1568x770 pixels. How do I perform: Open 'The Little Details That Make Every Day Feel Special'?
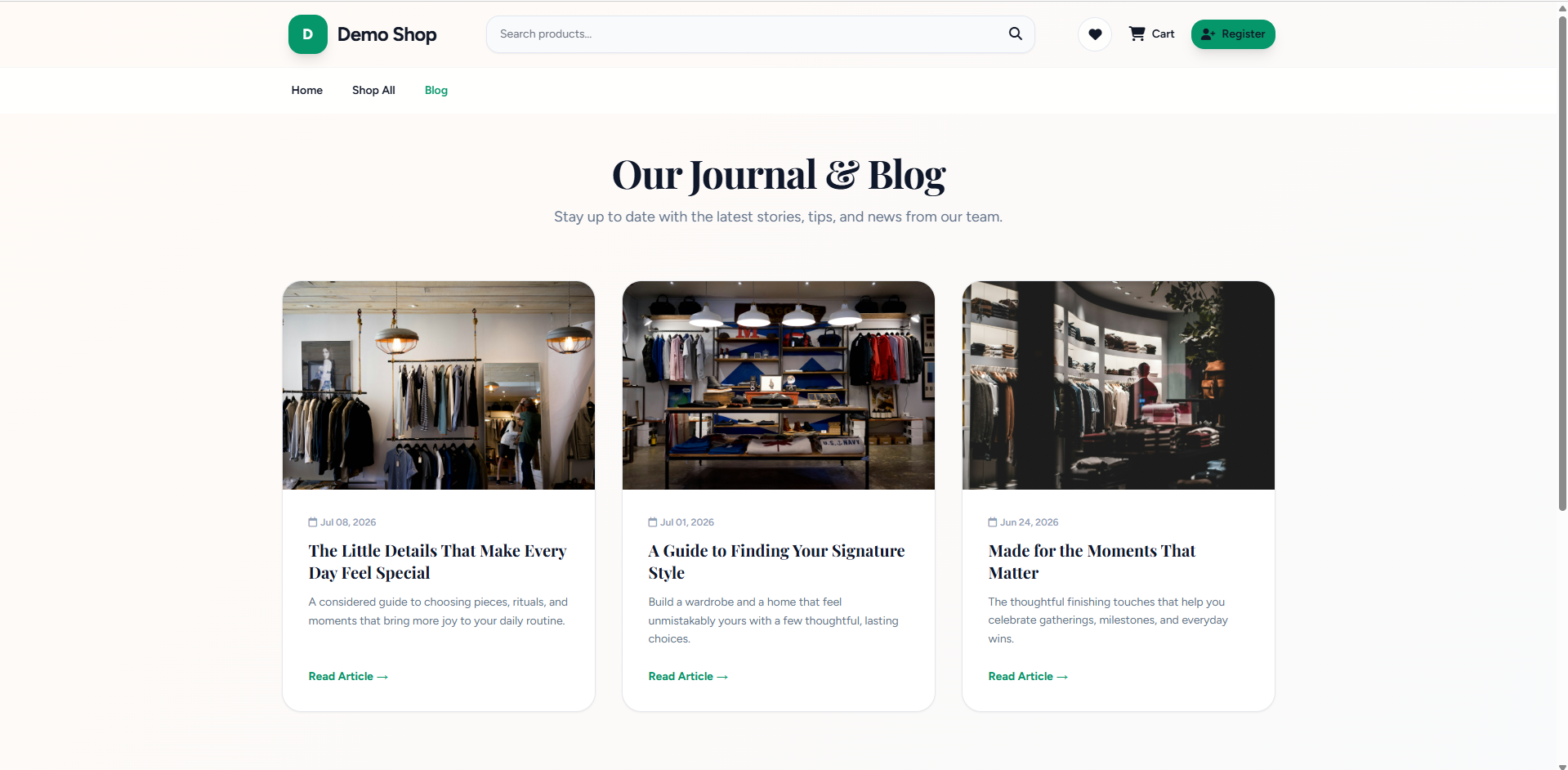pyautogui.click(x=437, y=562)
